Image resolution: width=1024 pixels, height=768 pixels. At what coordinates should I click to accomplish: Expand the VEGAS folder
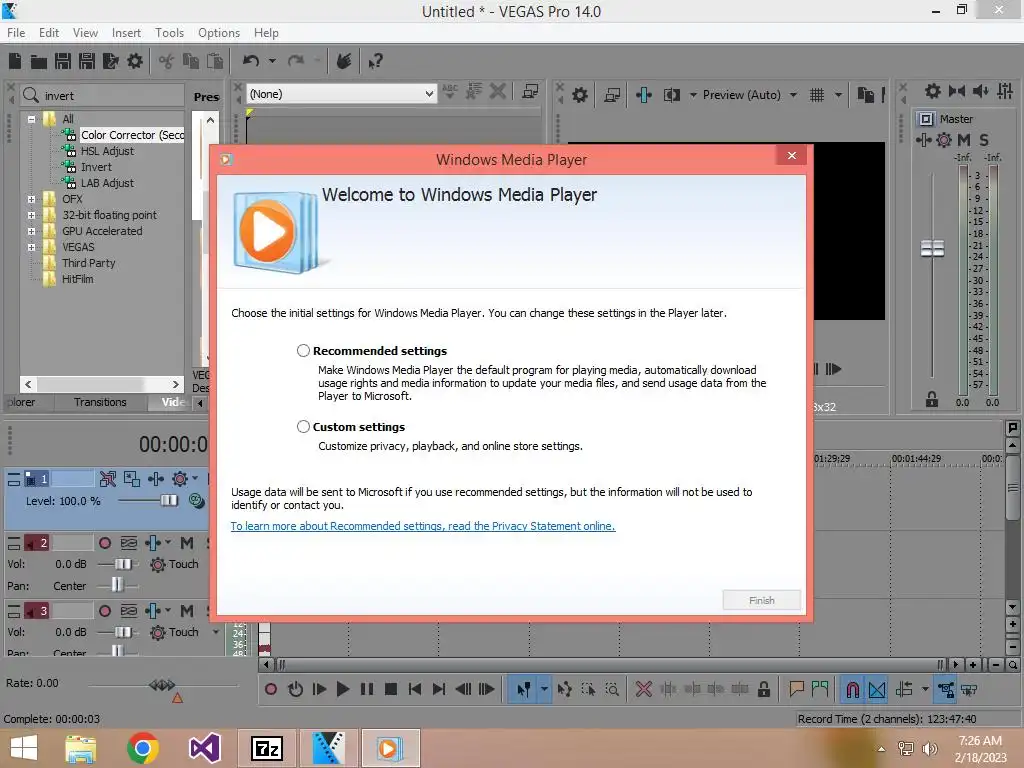(x=31, y=248)
